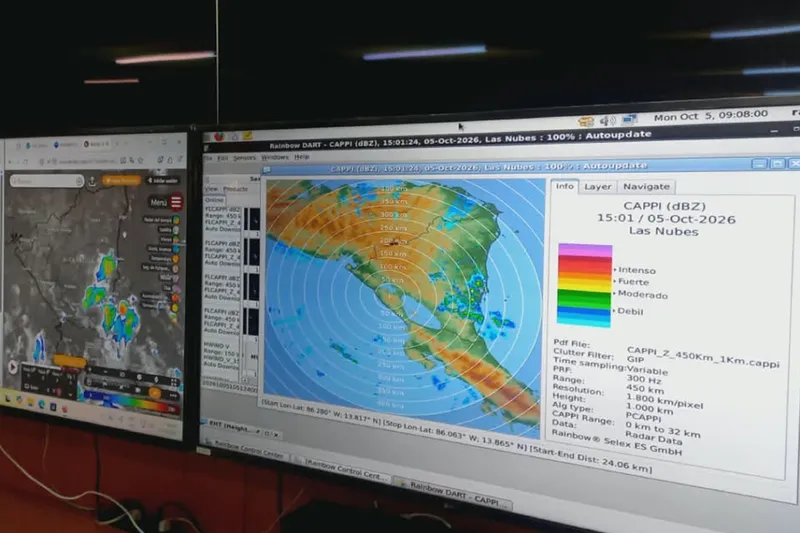Open the red Menu hamburger button in browser map

(x=176, y=202)
